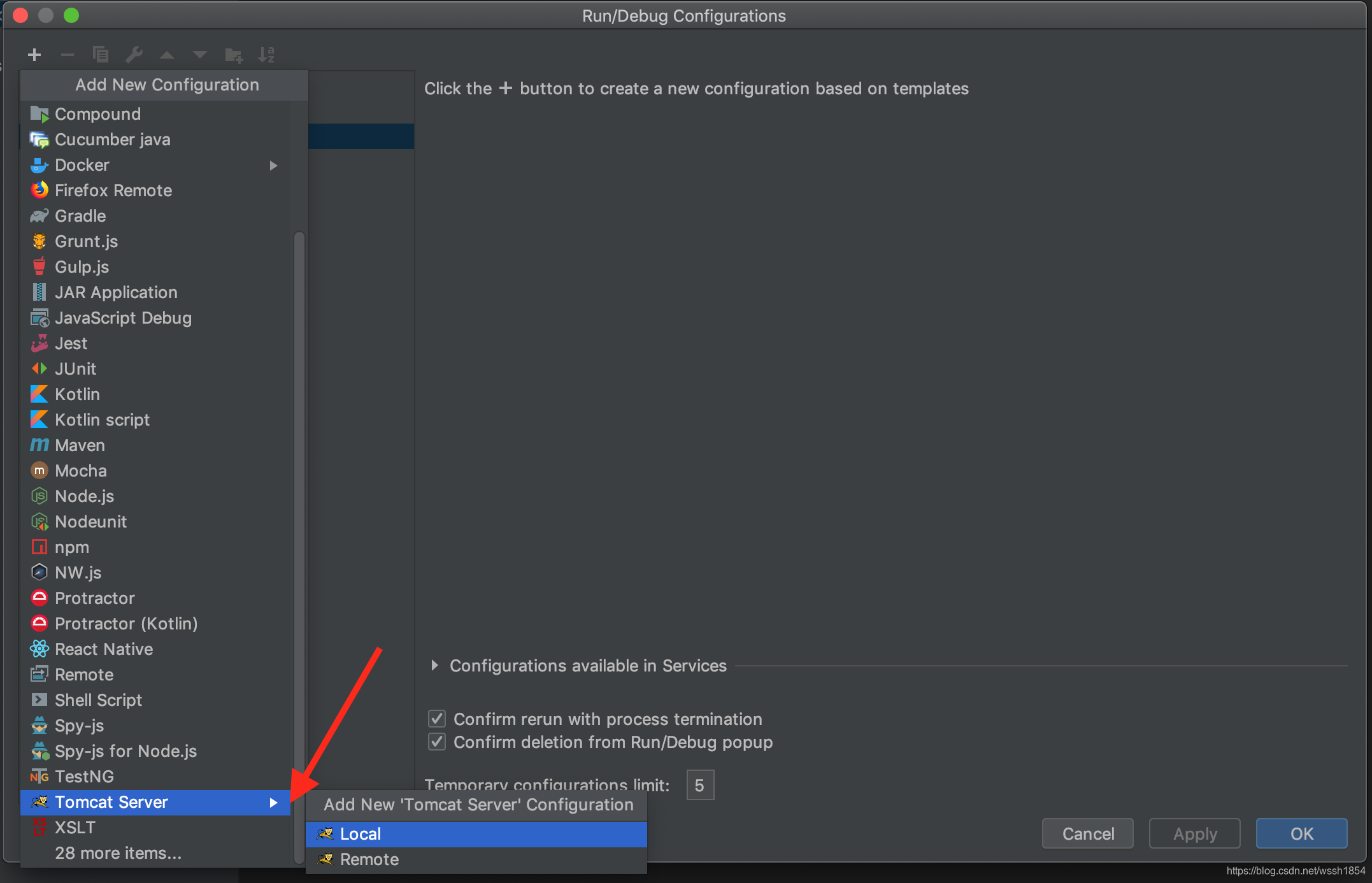Click the plus Add New Configuration icon
Image resolution: width=1372 pixels, height=883 pixels.
pos(34,55)
